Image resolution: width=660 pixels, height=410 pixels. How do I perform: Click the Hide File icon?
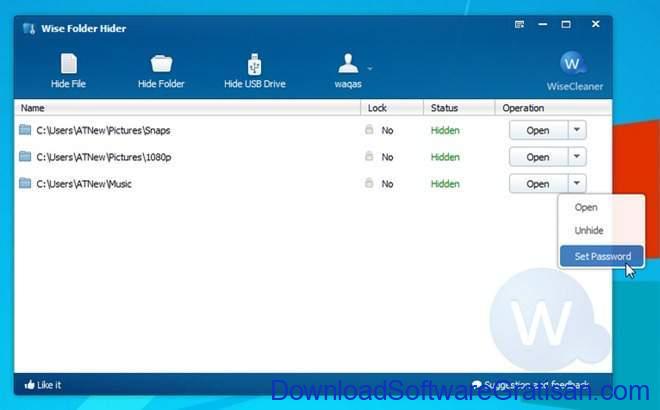[69, 64]
